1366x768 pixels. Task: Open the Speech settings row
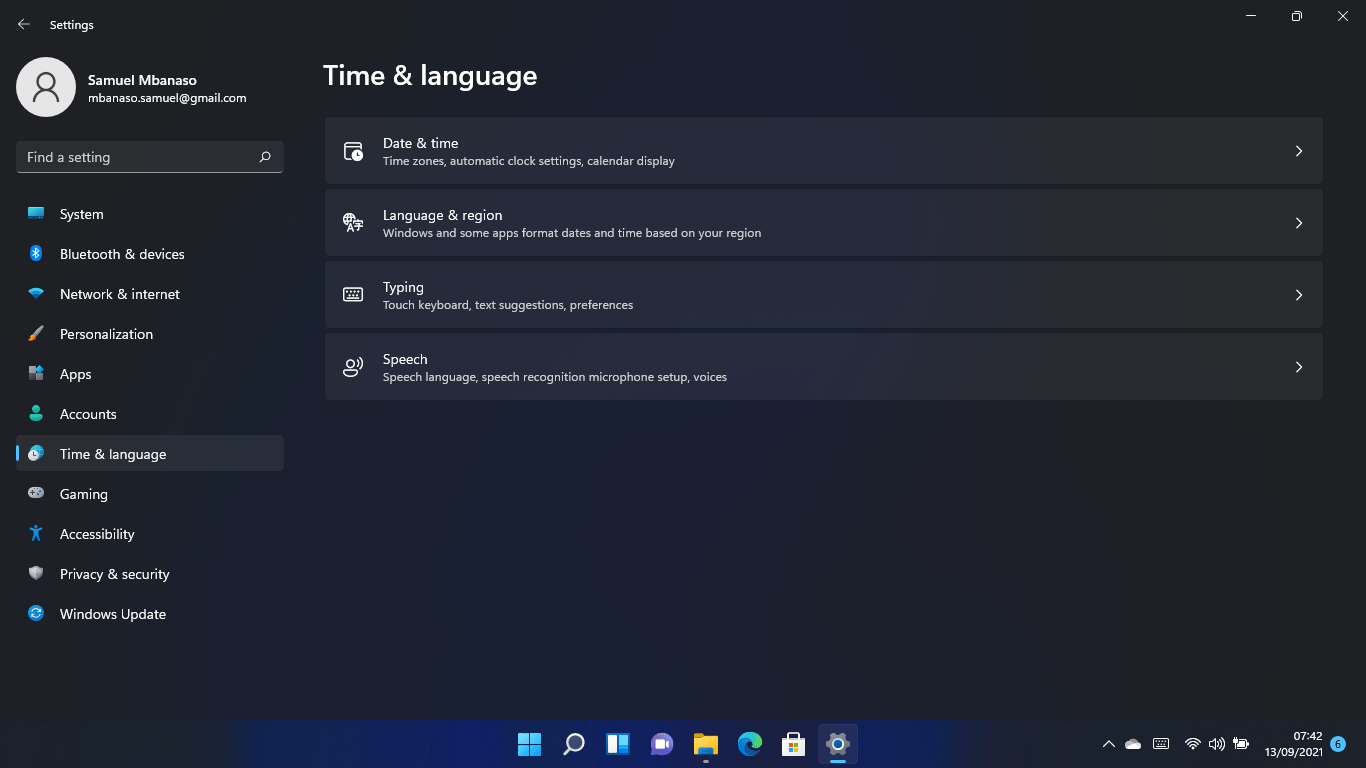tap(822, 367)
